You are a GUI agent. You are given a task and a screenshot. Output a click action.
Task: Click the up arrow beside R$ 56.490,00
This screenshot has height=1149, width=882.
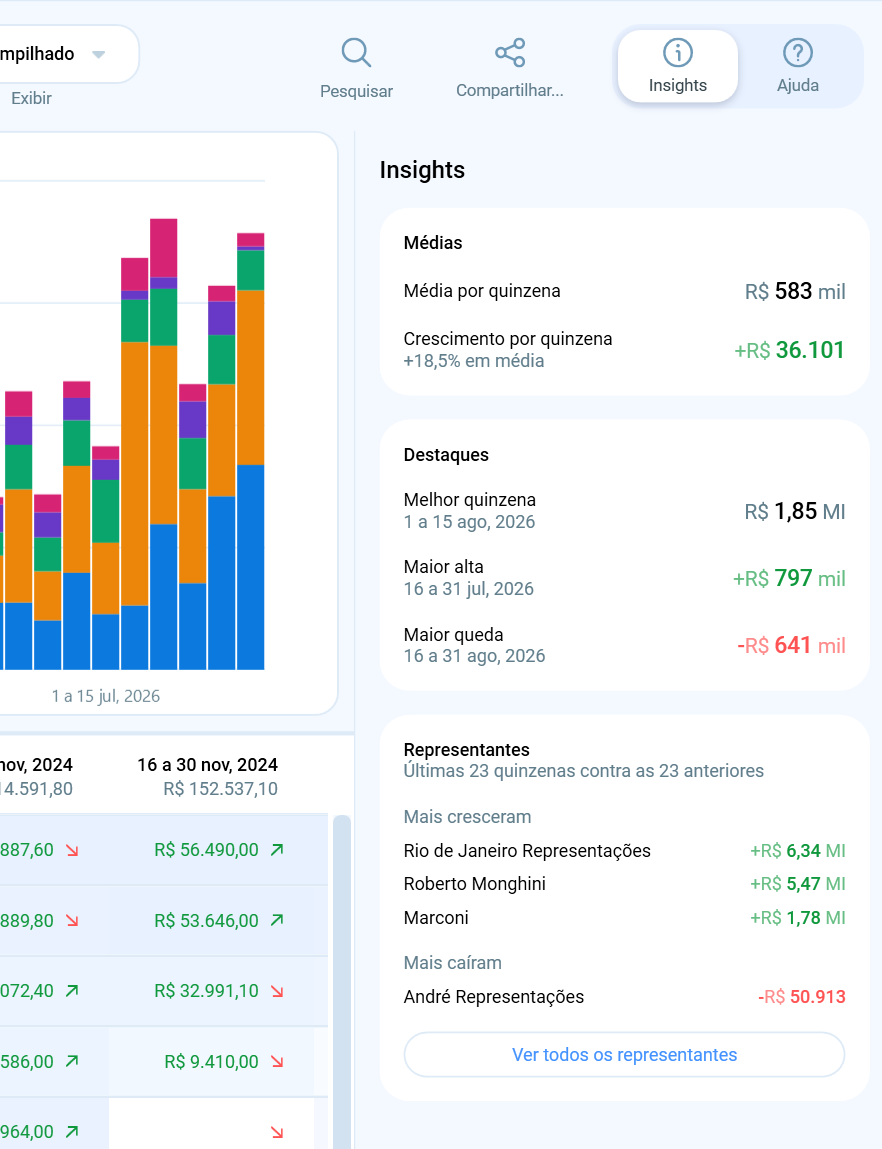click(x=277, y=850)
